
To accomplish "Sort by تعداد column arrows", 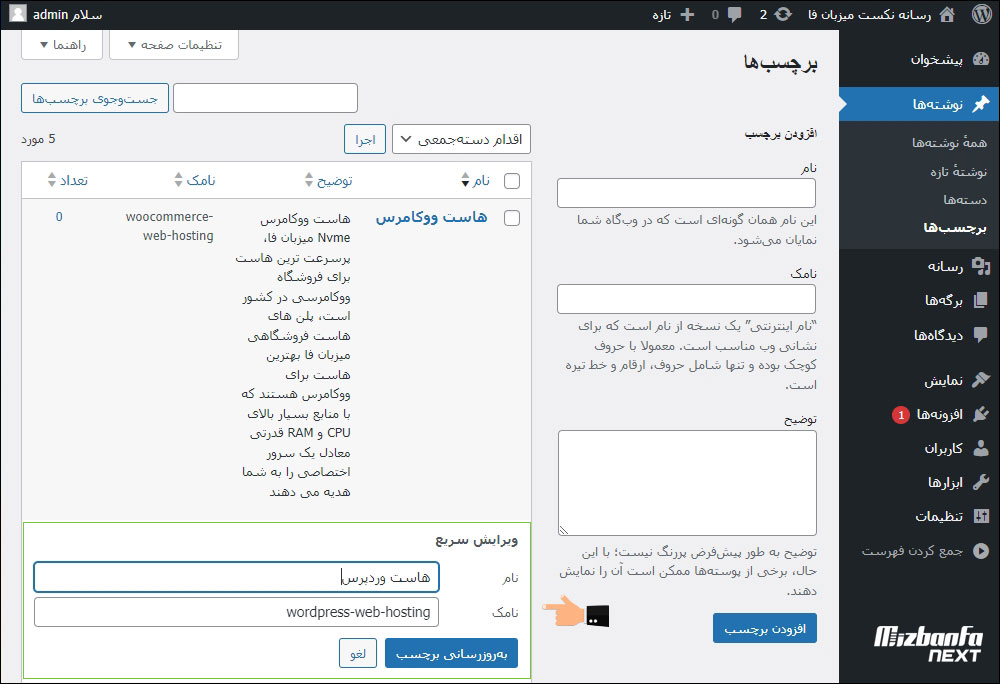I will coord(52,180).
